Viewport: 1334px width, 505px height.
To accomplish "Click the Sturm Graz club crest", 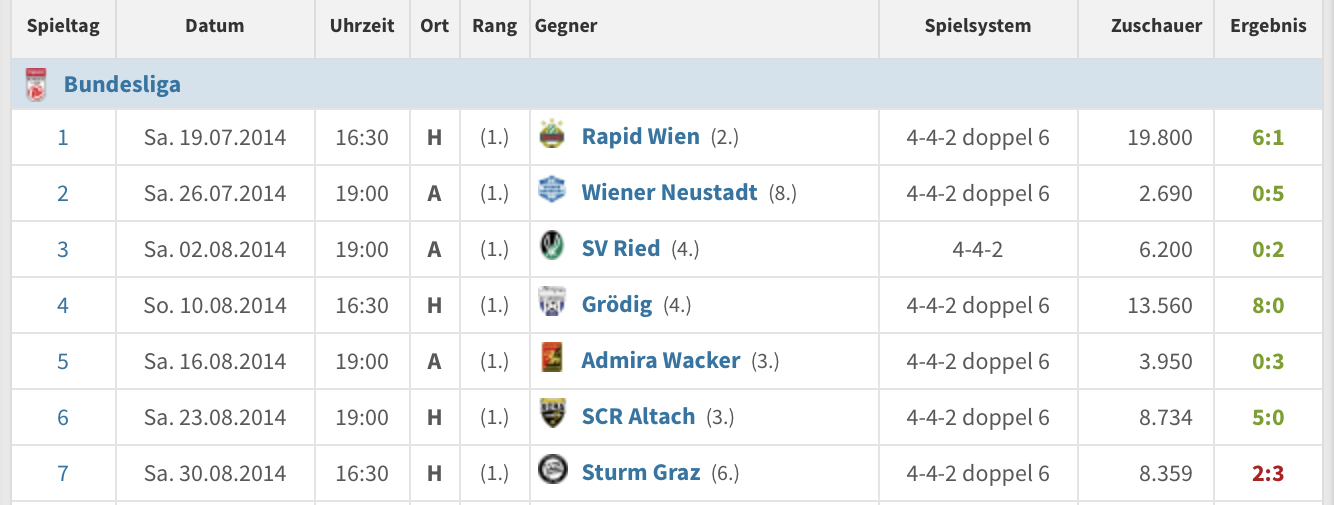I will [x=552, y=472].
